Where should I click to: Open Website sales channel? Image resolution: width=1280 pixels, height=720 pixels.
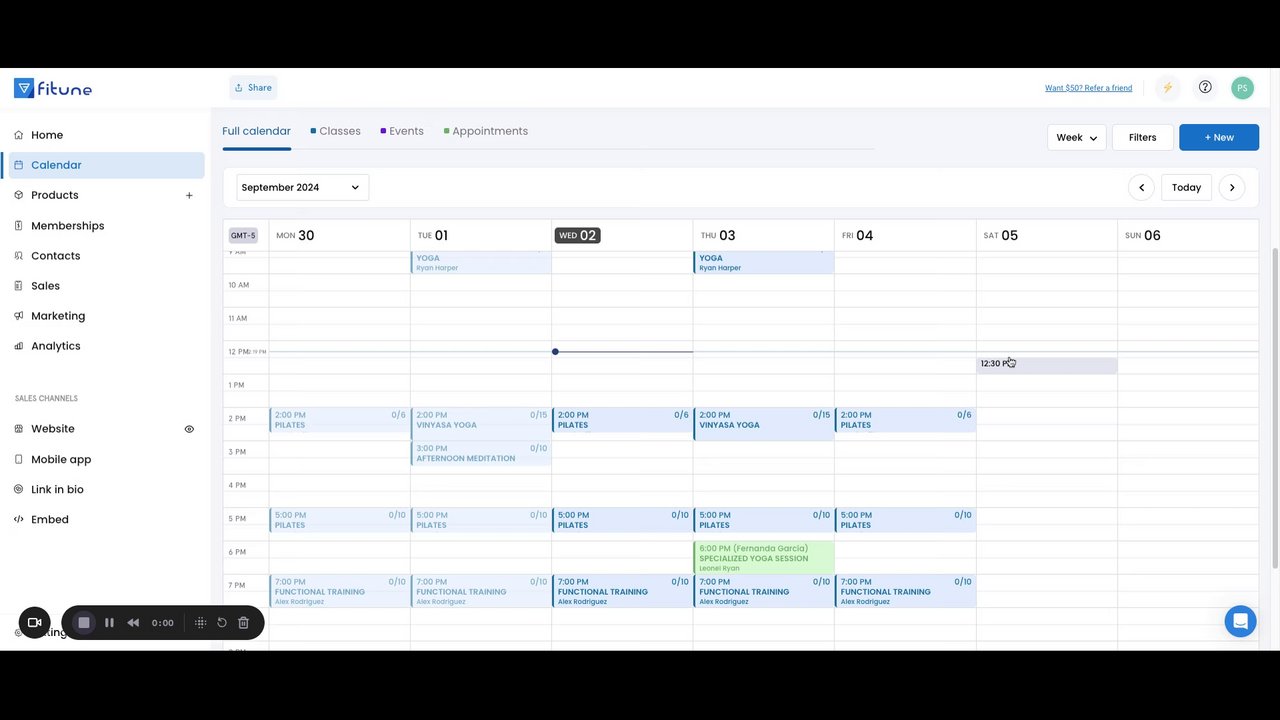[x=52, y=429]
